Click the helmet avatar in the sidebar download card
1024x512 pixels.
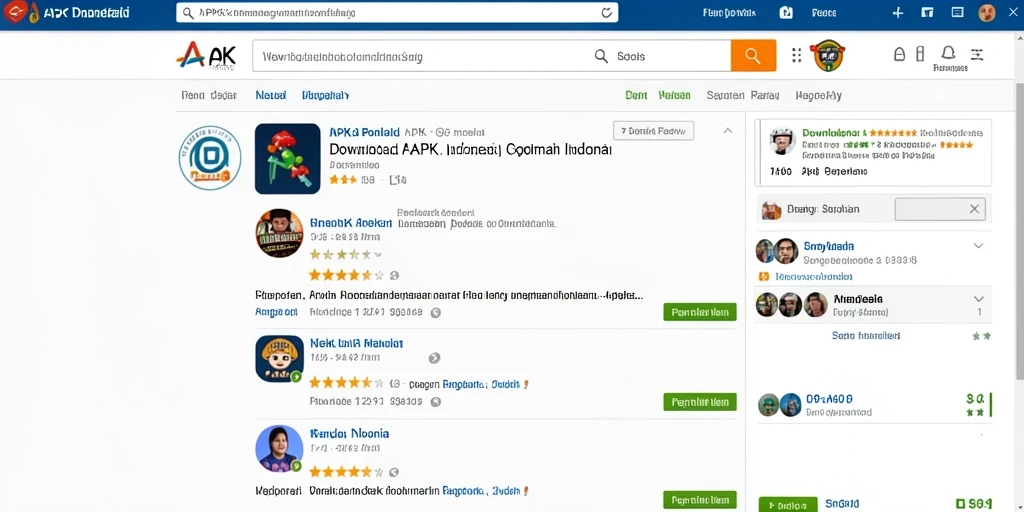point(782,141)
